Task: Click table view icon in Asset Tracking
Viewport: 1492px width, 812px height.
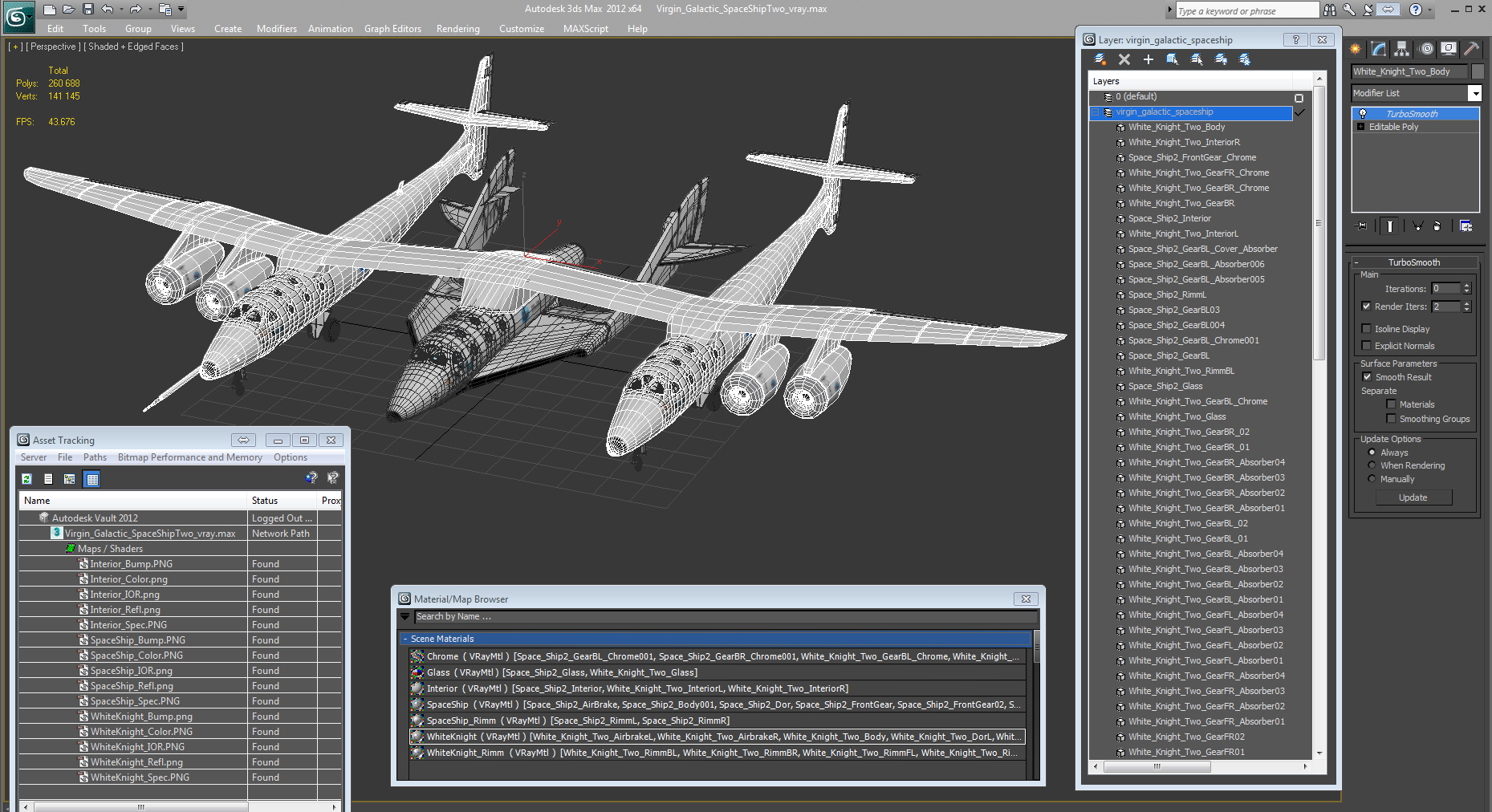Action: pos(92,479)
